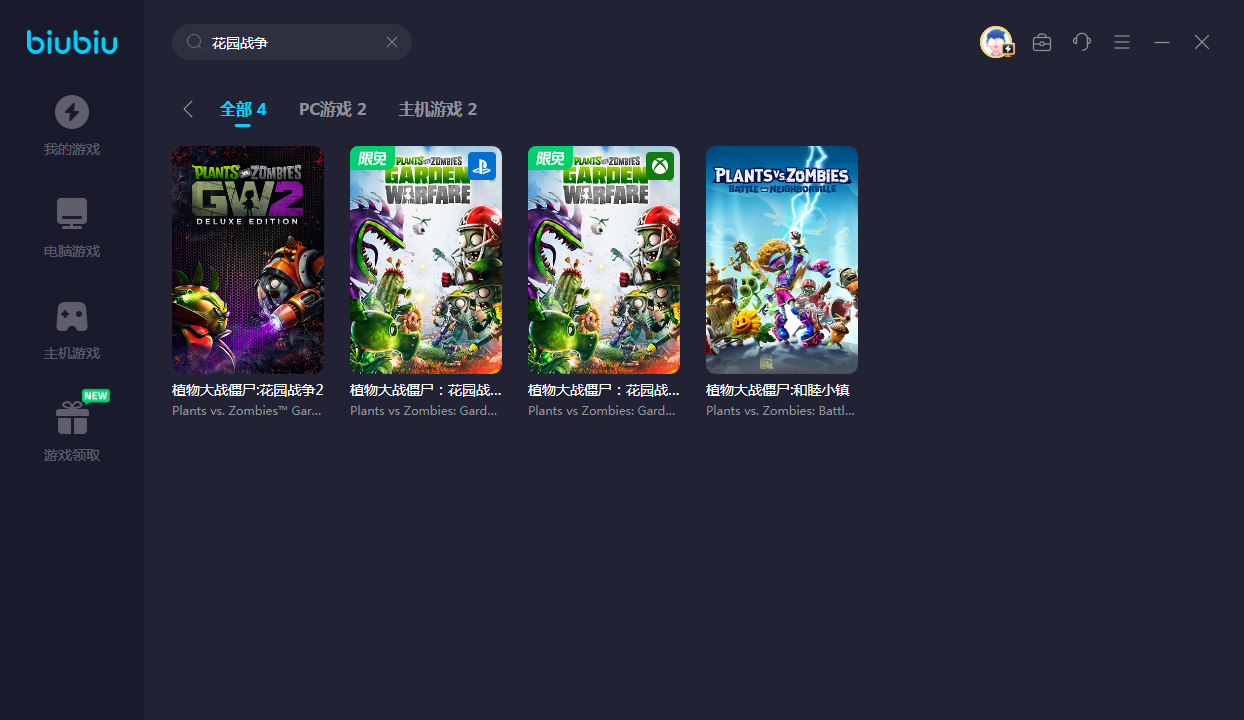Screen dimensions: 1244x720
Task: Open the PlayStation Garden Warfare cover
Action: 426,260
